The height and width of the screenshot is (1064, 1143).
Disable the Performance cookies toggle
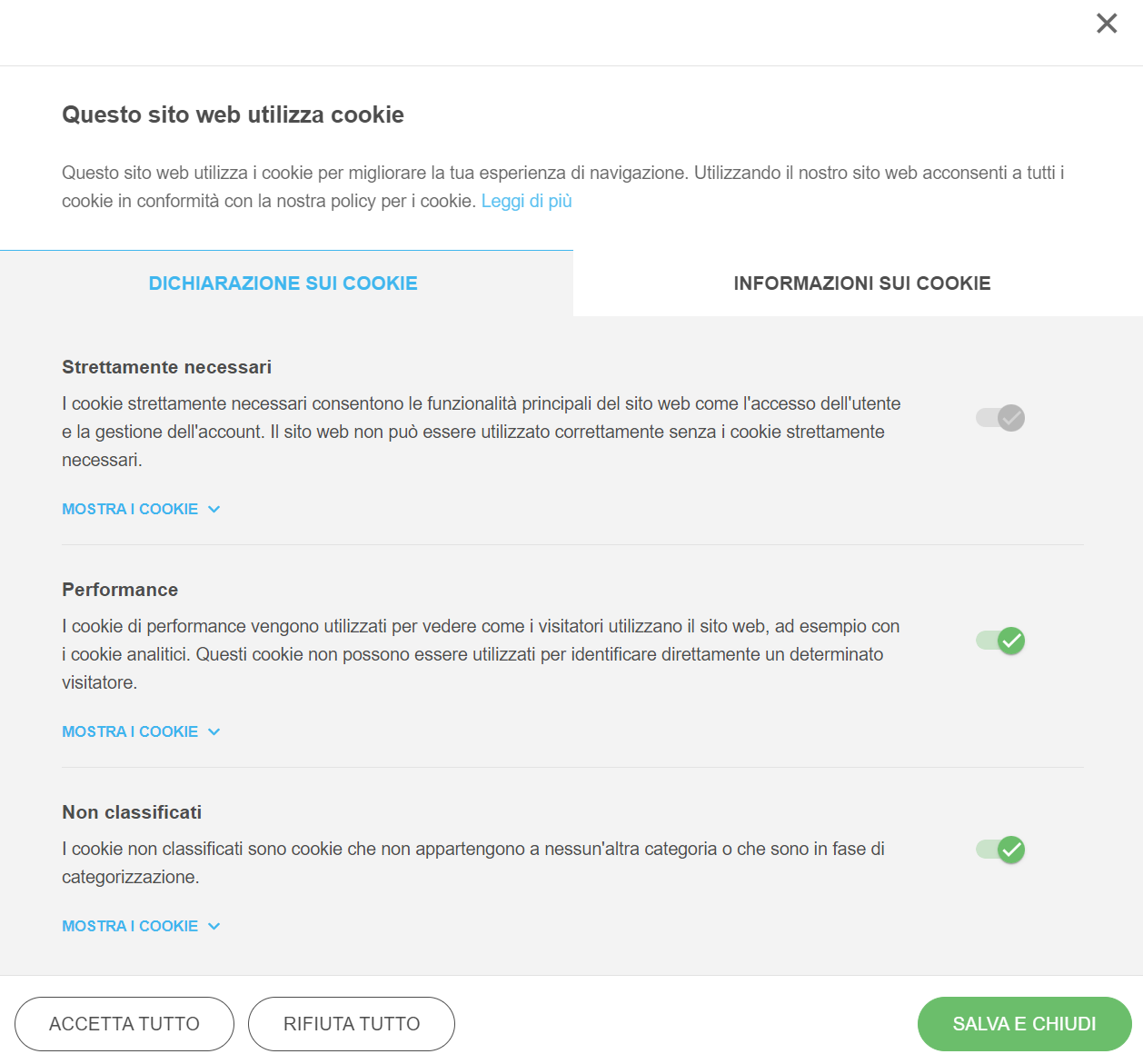point(1000,641)
